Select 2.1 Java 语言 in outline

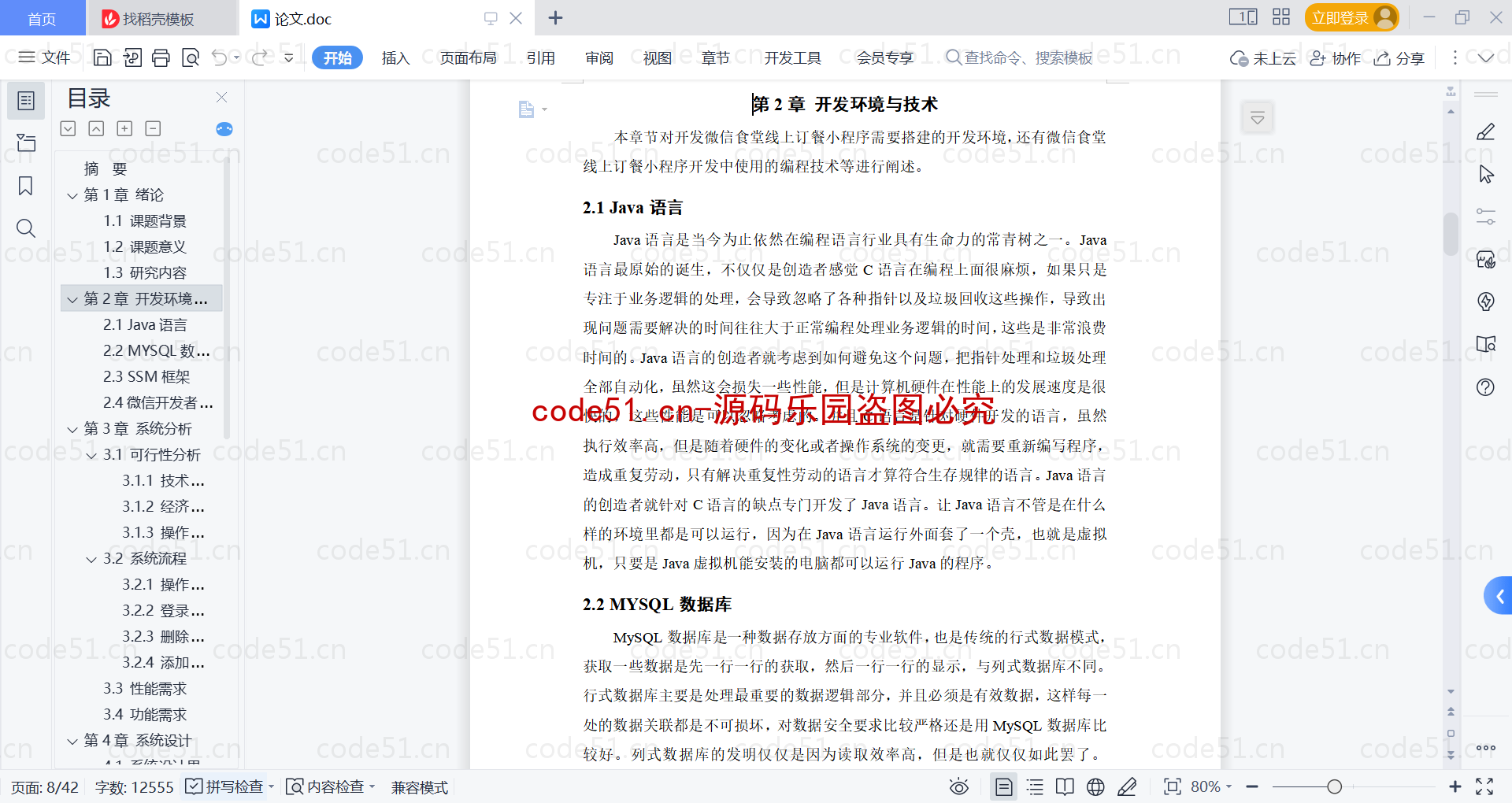(x=145, y=325)
